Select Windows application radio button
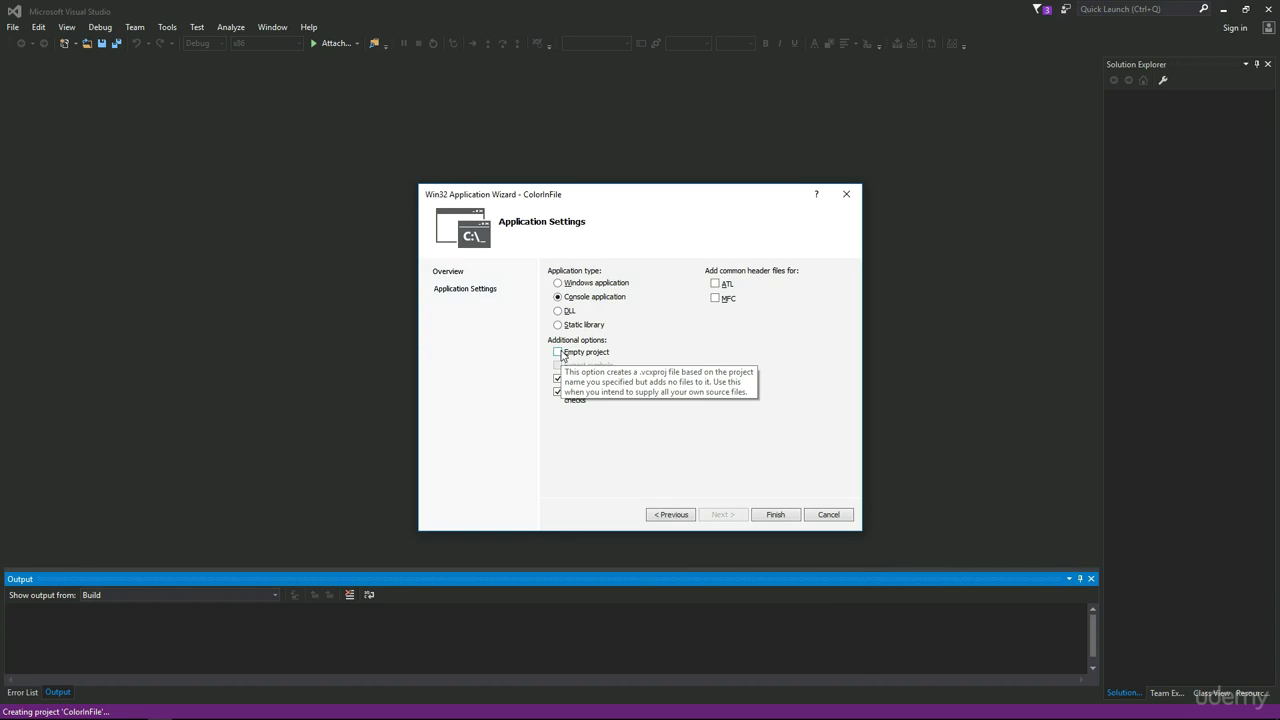1280x720 pixels. click(558, 283)
